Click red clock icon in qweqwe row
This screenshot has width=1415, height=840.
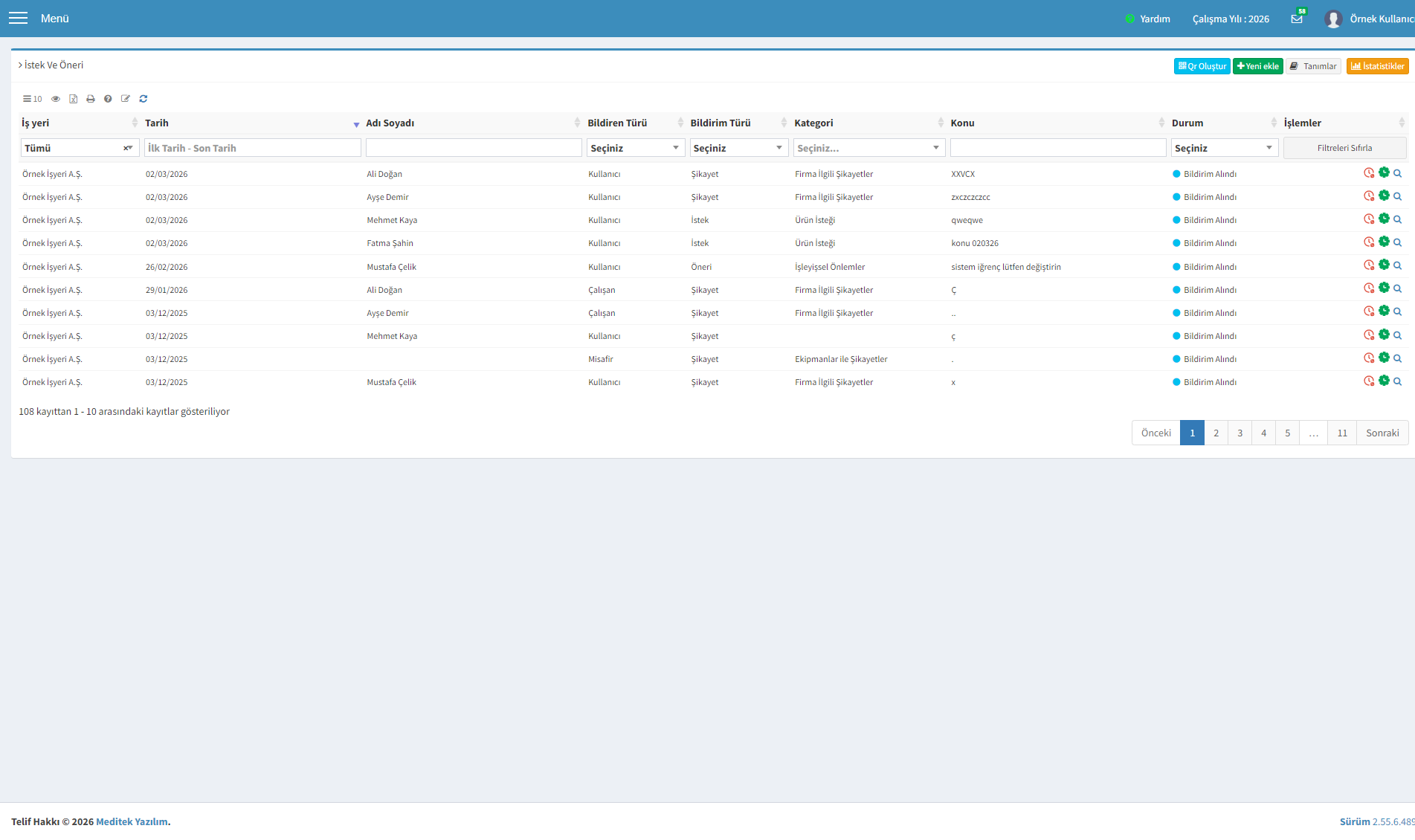1369,219
